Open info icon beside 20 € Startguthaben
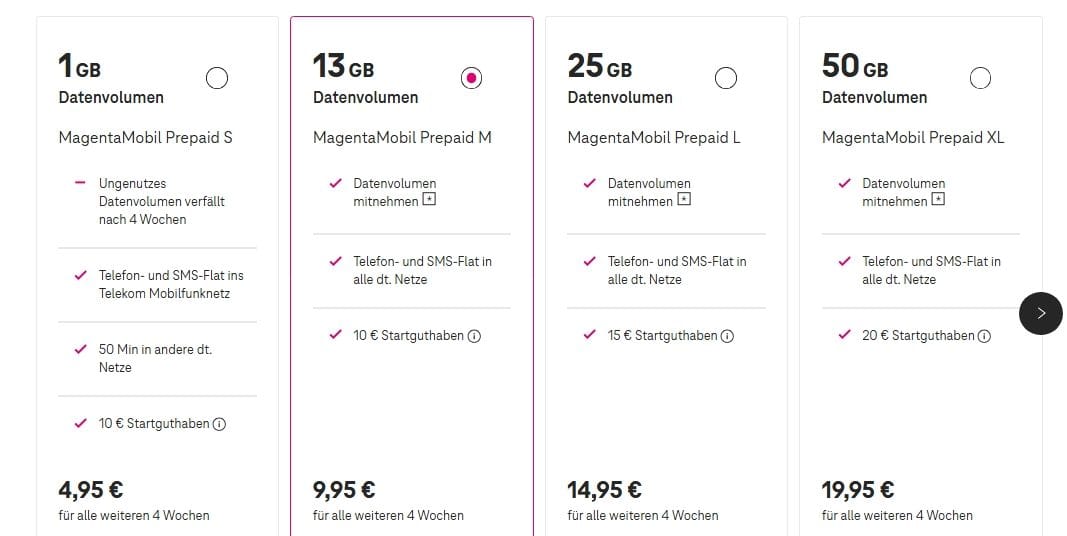The image size is (1067, 536). (984, 336)
